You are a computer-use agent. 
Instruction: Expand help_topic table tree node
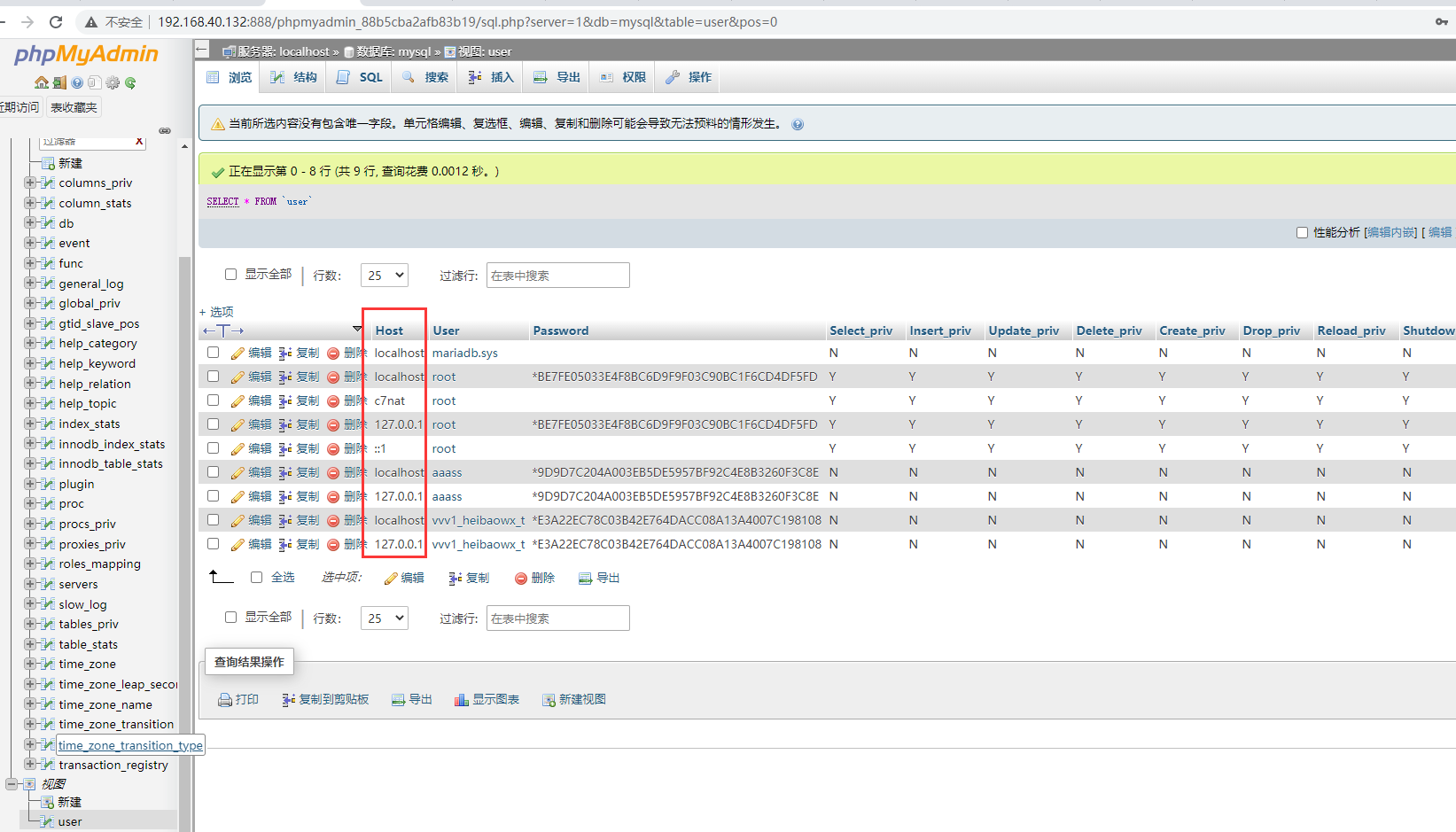[x=30, y=403]
